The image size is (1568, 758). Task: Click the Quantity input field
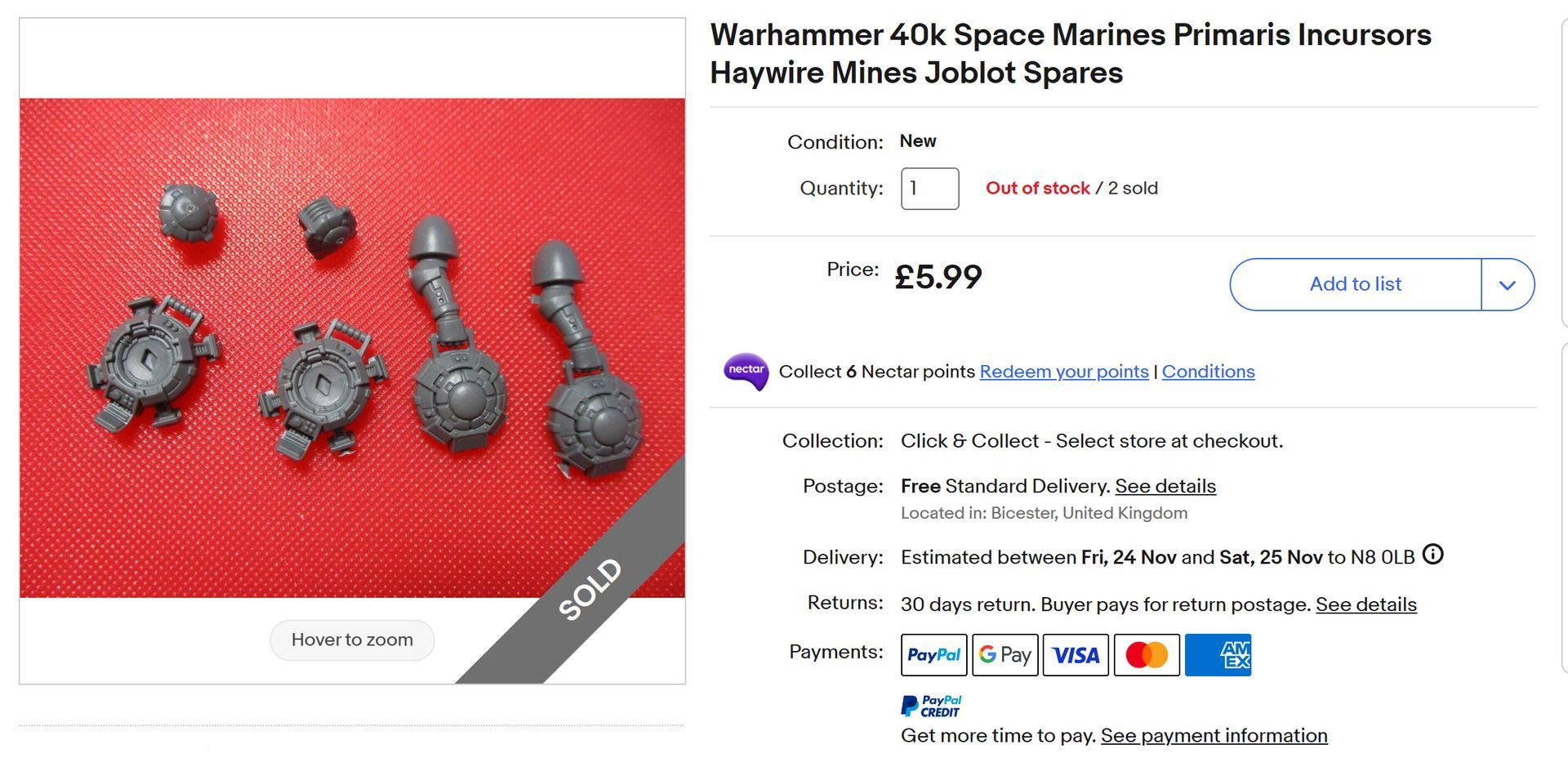click(x=929, y=189)
